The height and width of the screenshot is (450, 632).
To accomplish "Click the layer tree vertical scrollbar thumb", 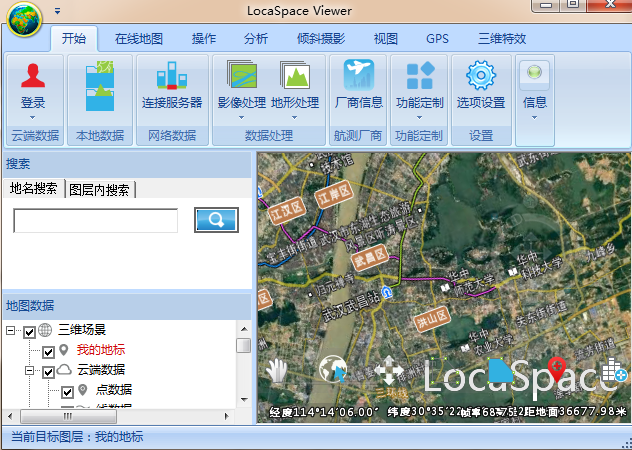I will pyautogui.click(x=243, y=346).
